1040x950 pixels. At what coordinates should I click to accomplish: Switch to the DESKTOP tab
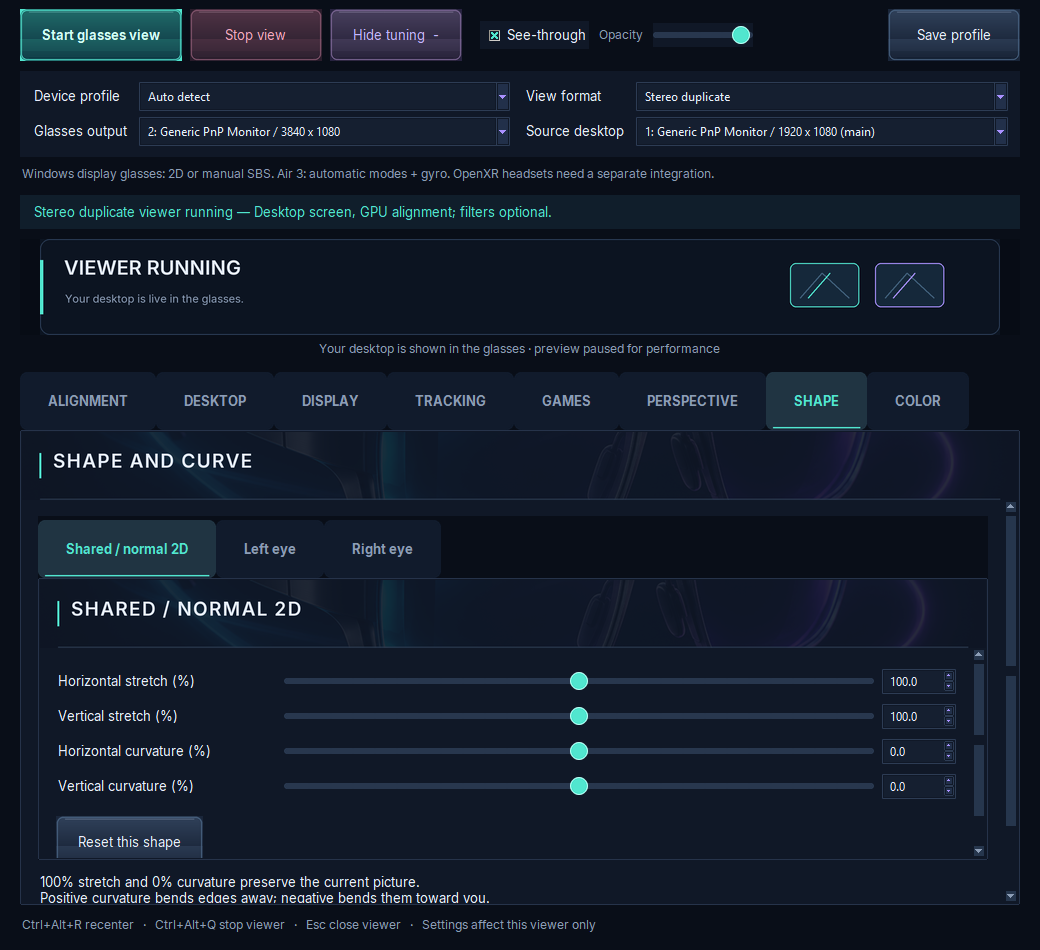(215, 401)
